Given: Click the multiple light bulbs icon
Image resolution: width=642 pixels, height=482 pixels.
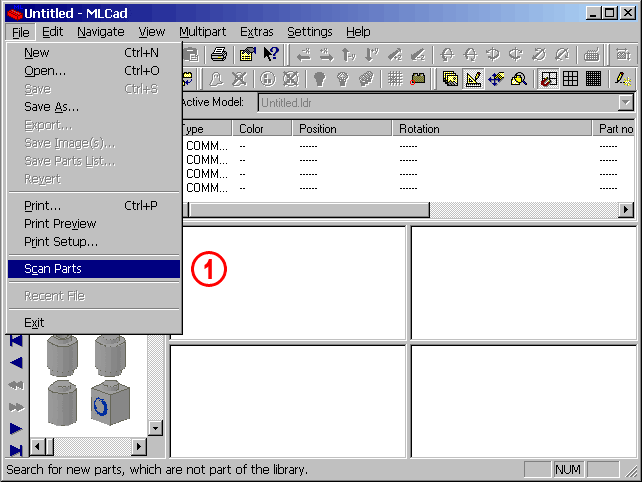Looking at the screenshot, I should tap(366, 79).
